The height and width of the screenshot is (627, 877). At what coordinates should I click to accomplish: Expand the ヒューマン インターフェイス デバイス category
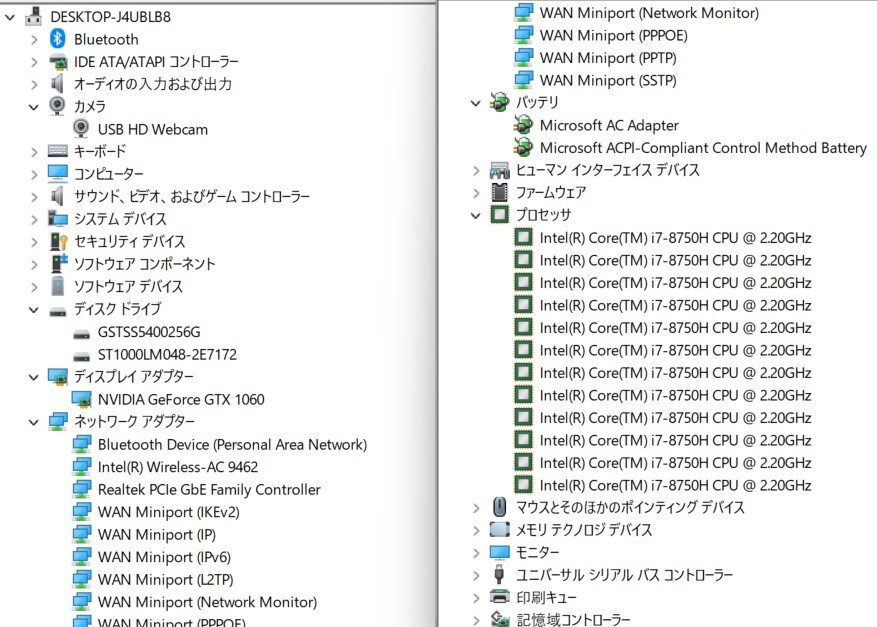[476, 170]
